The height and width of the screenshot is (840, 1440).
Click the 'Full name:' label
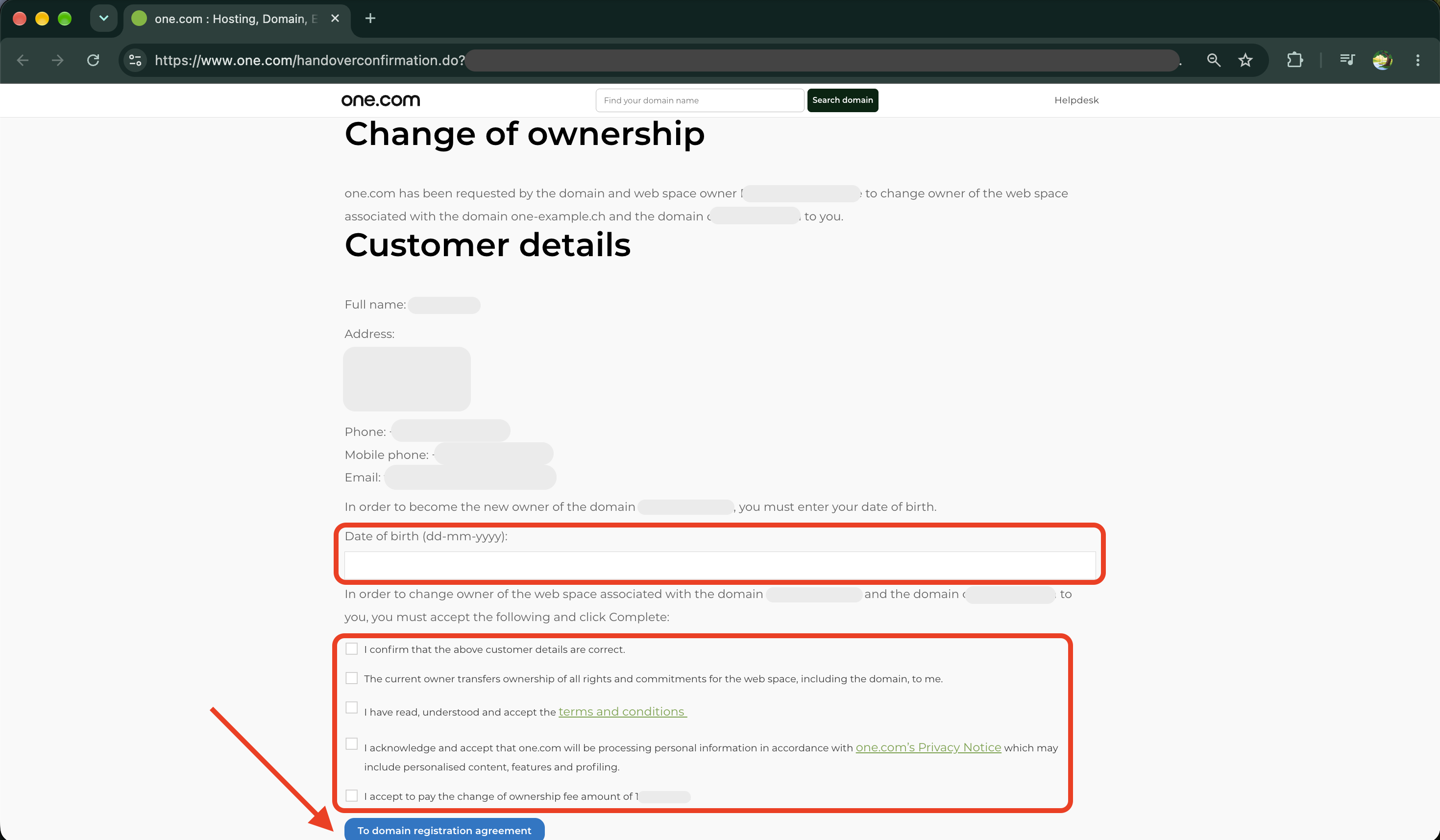[x=375, y=304]
